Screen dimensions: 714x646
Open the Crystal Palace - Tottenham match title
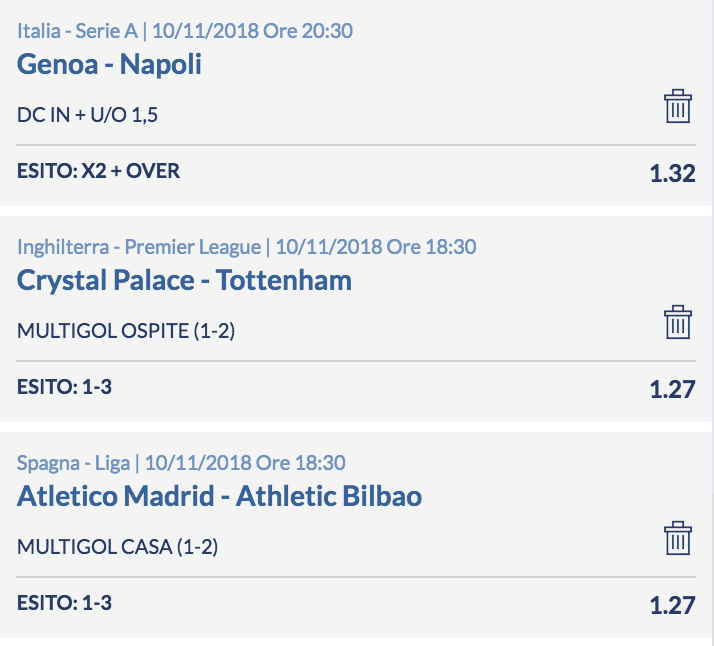(x=184, y=280)
